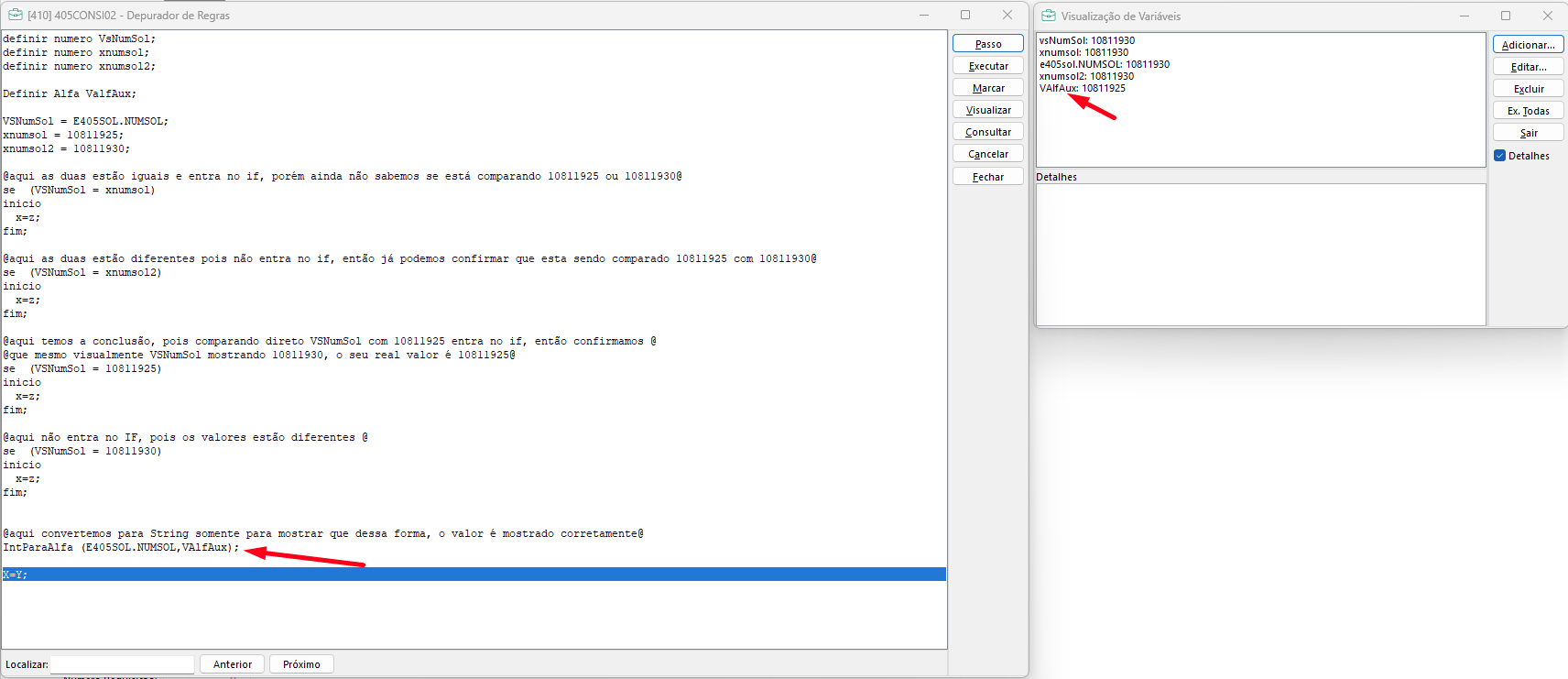Jump to next match with Próximo
The height and width of the screenshot is (679, 1568).
pos(301,664)
